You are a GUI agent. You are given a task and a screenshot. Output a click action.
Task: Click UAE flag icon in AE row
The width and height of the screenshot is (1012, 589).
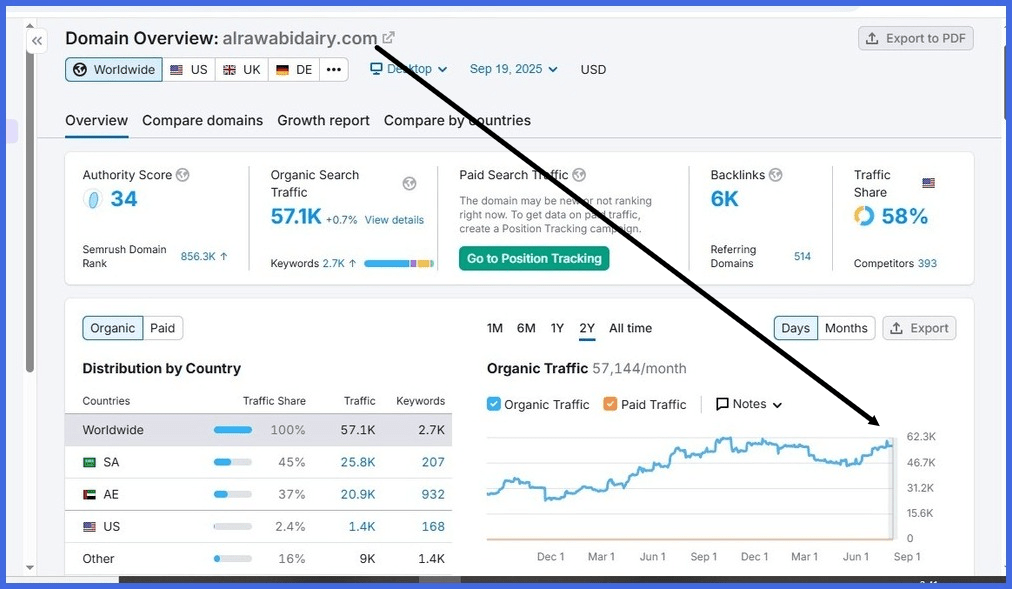(x=90, y=495)
